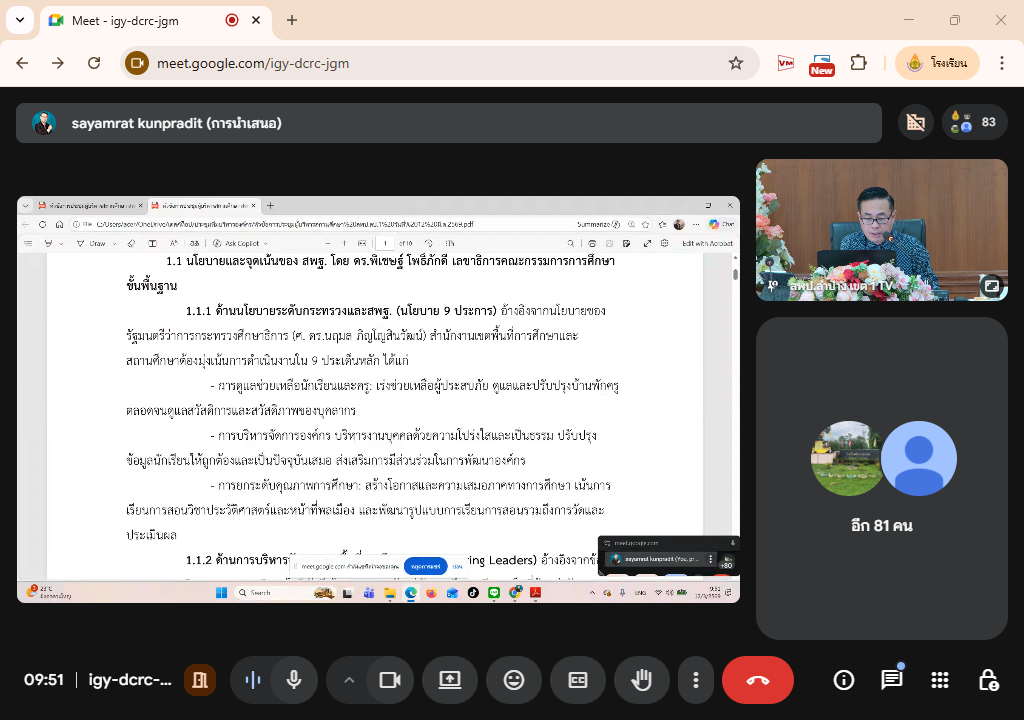Click the crossed-out grid icon beside participant count
Screen dimensions: 1024x720
click(x=914, y=123)
